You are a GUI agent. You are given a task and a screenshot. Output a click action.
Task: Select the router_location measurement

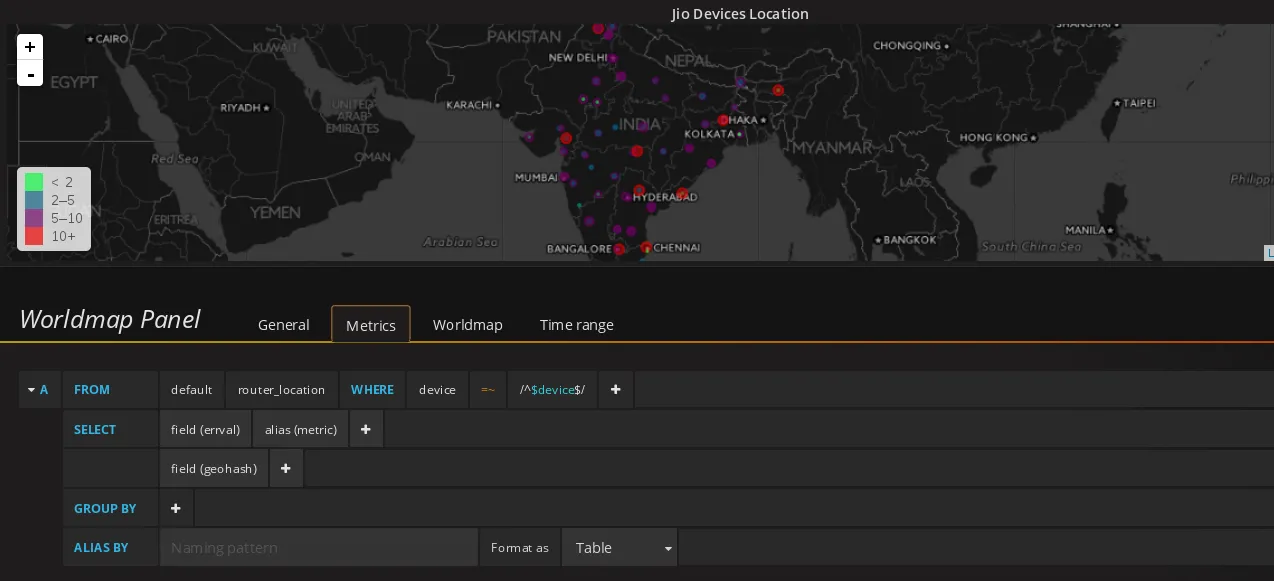(281, 389)
